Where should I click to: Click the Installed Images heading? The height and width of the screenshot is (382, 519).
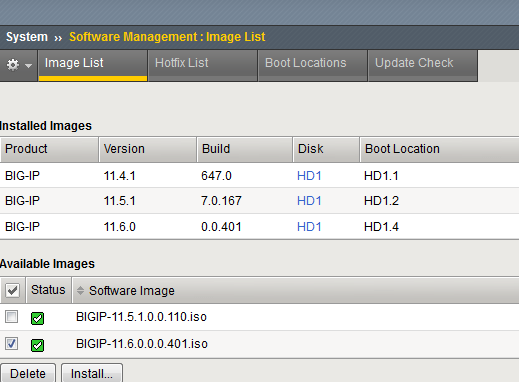[46, 126]
